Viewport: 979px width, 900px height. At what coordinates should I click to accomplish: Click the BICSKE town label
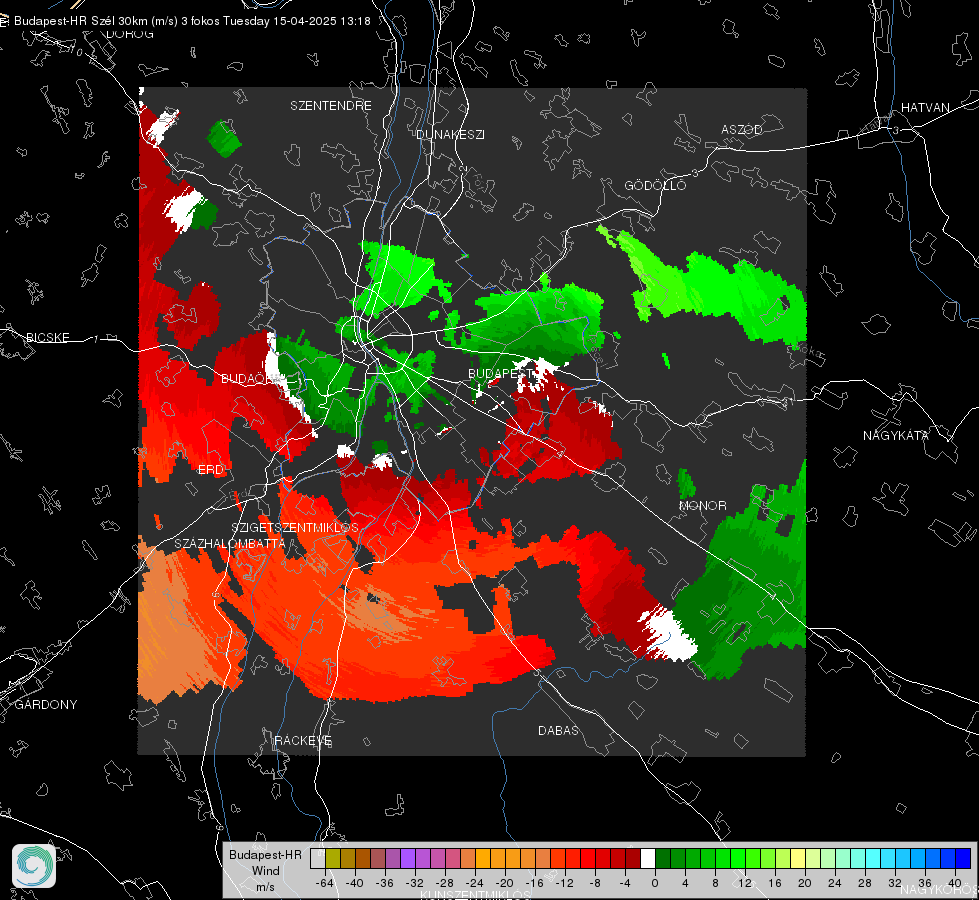coord(48,338)
